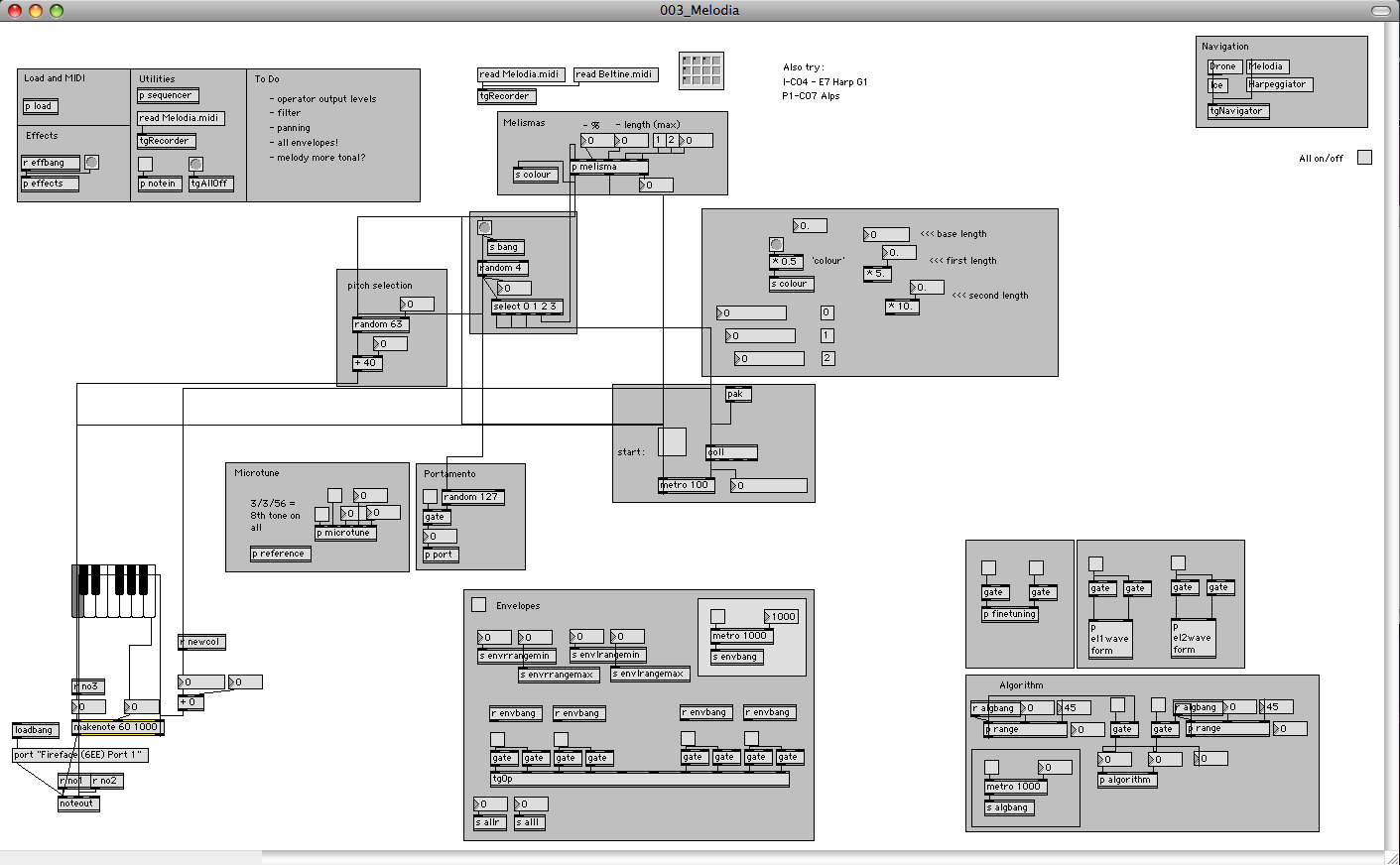Enable the All on/off toggle

tap(1364, 156)
